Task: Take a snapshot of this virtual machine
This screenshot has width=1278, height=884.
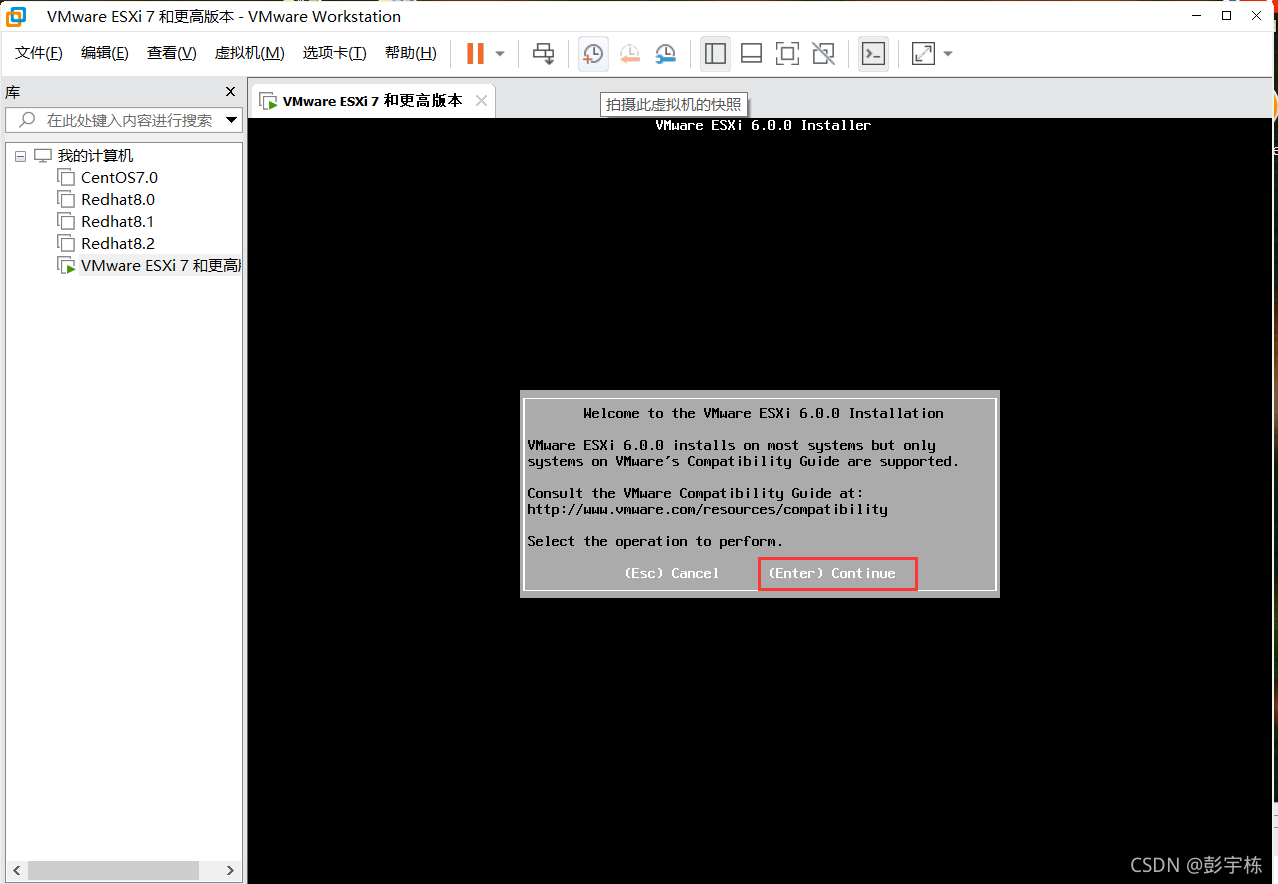Action: pos(593,54)
